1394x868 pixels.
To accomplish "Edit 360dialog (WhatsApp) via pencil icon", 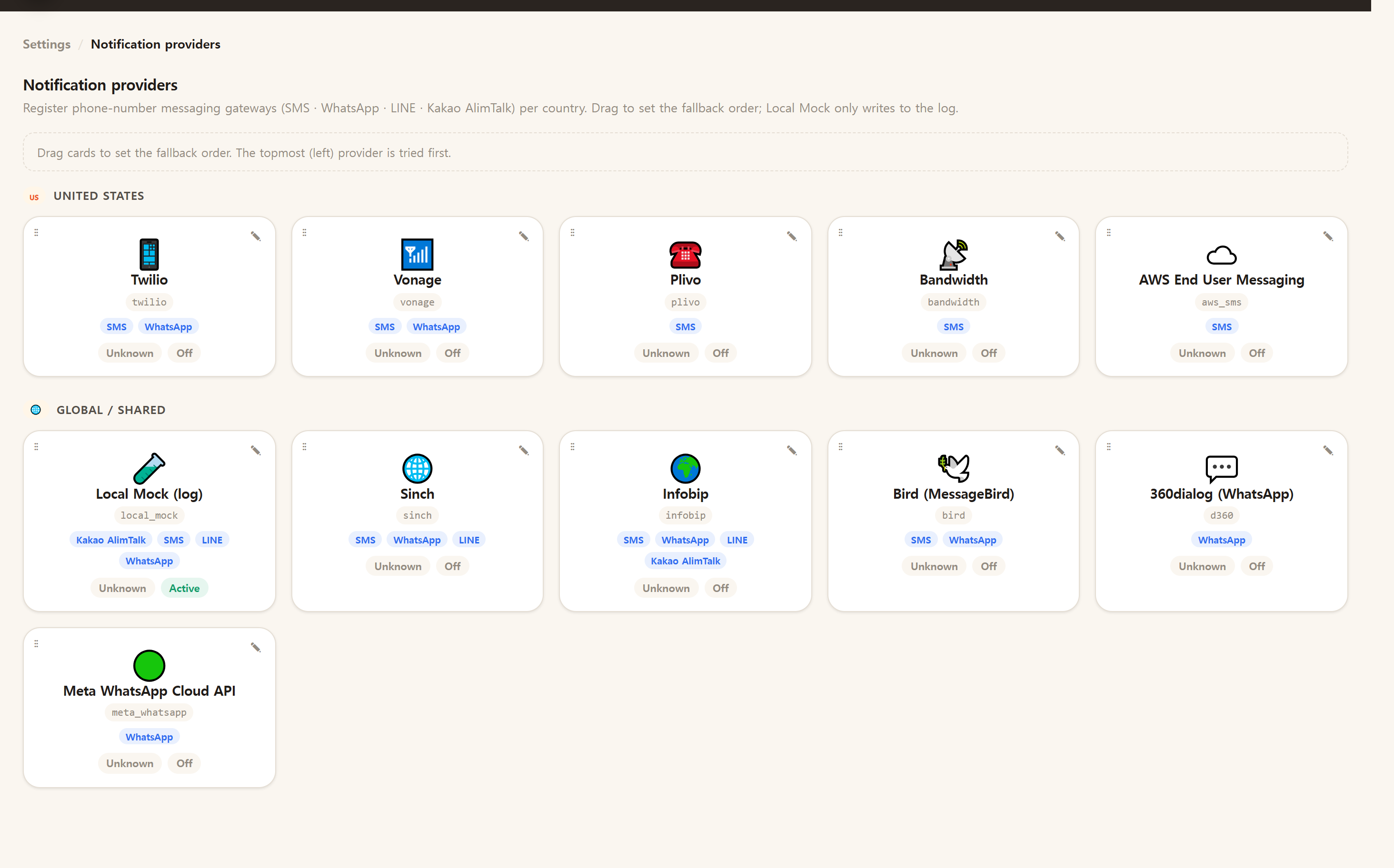I will point(1328,451).
